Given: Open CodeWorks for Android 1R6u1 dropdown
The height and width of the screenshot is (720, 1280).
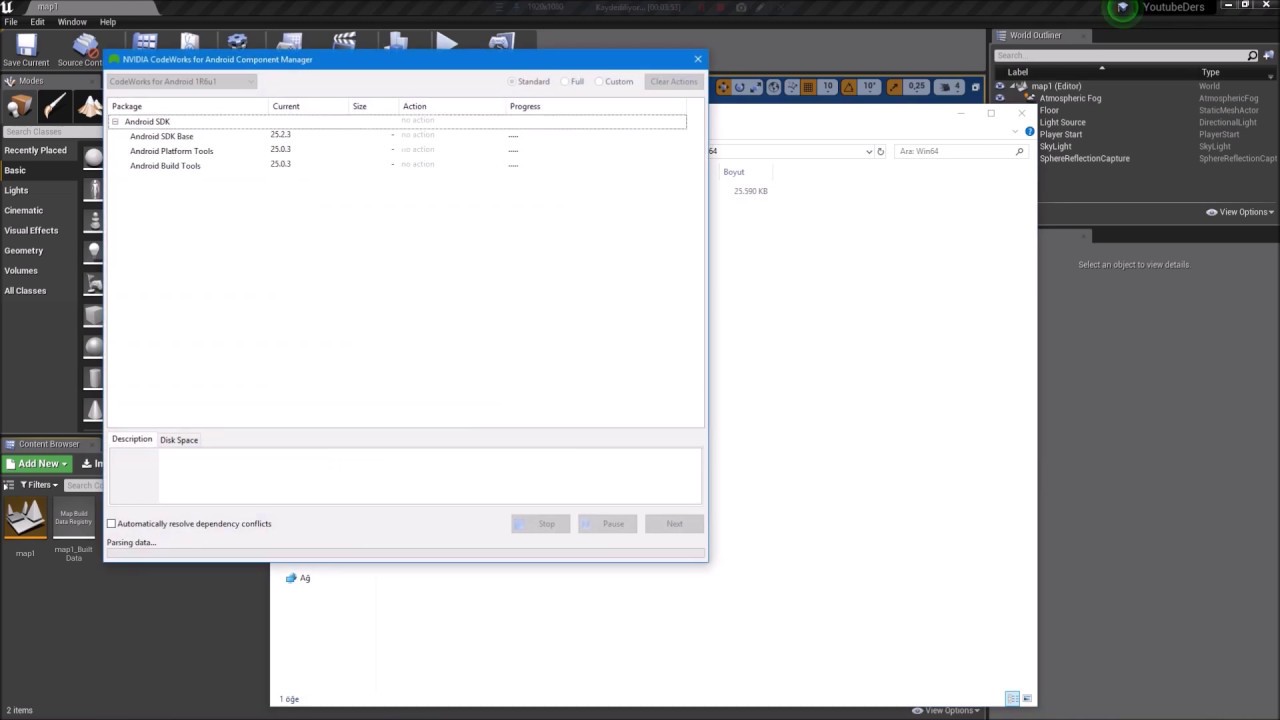Looking at the screenshot, I should 182,82.
